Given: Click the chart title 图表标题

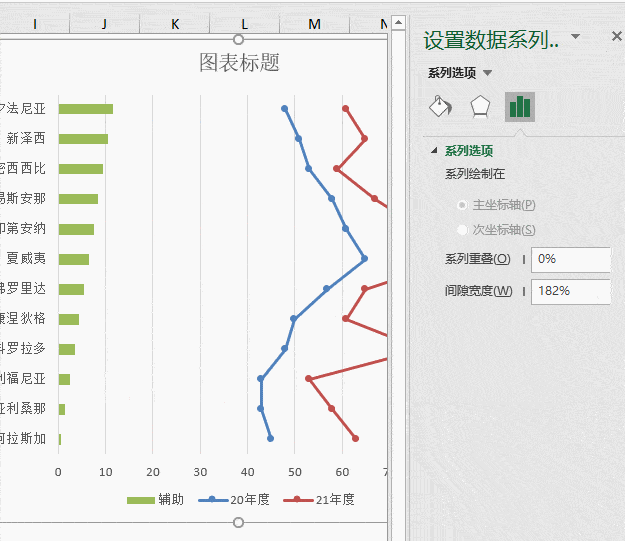Looking at the screenshot, I should (239, 63).
